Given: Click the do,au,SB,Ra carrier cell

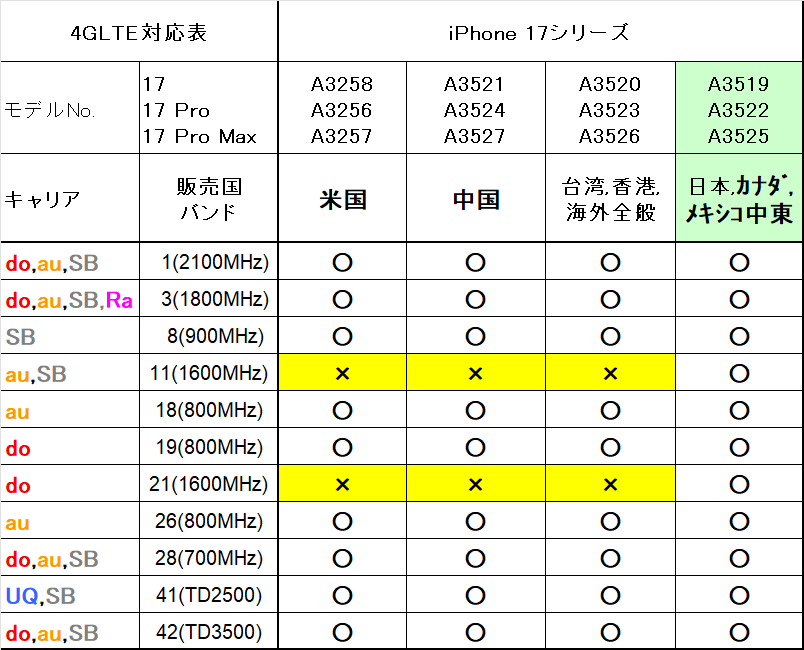Looking at the screenshot, I should pyautogui.click(x=70, y=298).
